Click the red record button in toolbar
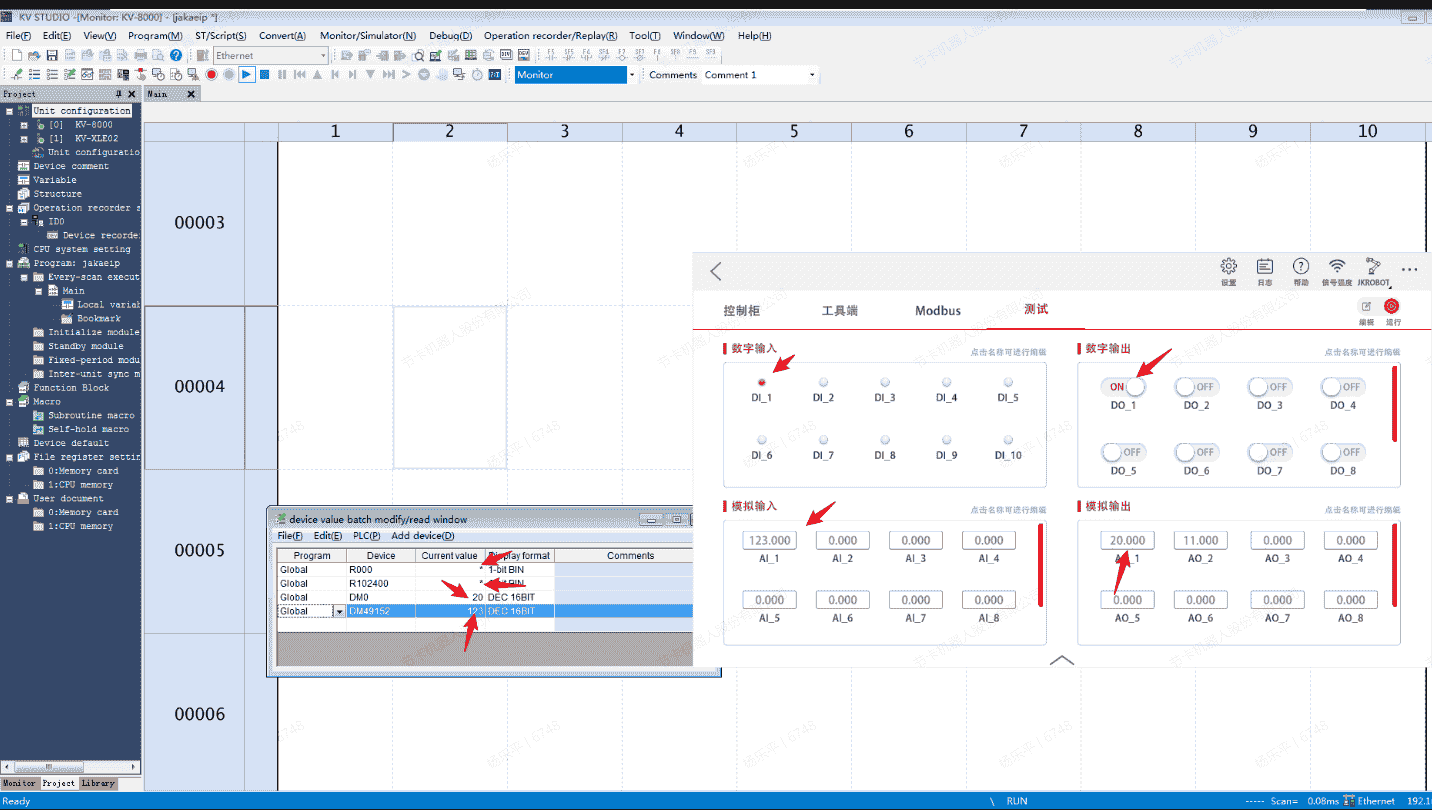This screenshot has width=1432, height=810. pos(211,75)
